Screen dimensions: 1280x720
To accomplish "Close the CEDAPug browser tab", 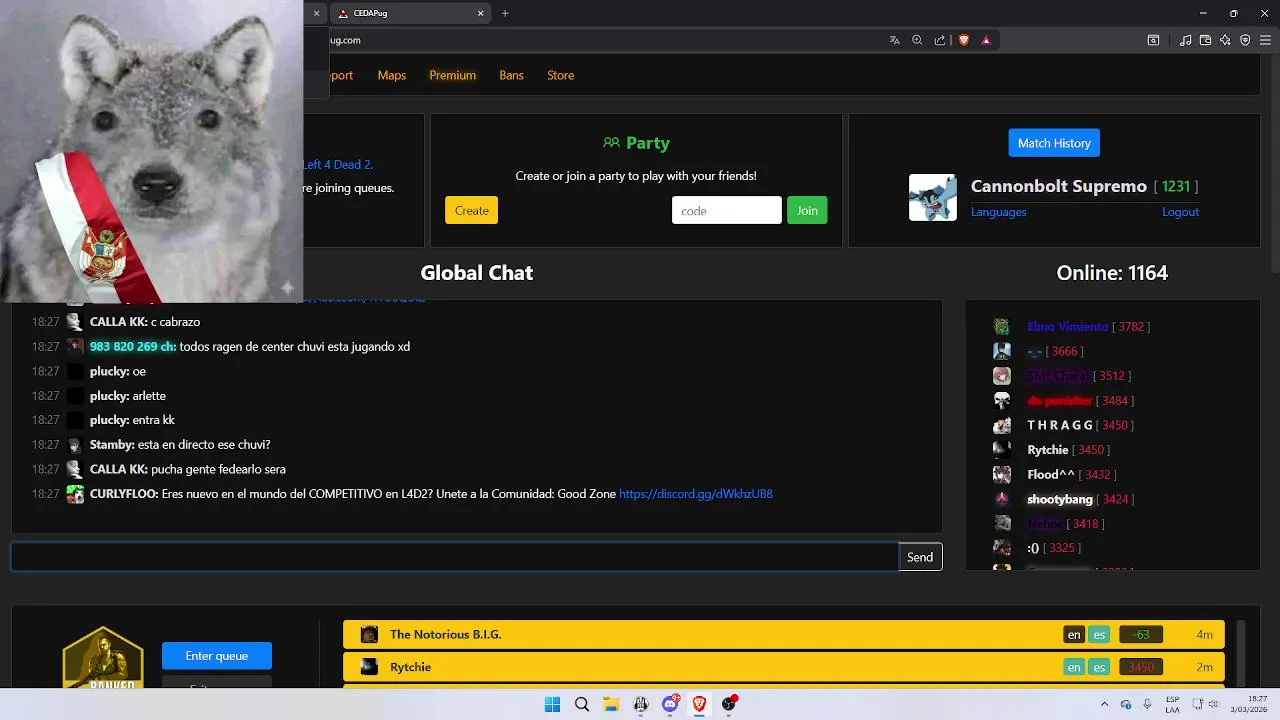I will (480, 13).
